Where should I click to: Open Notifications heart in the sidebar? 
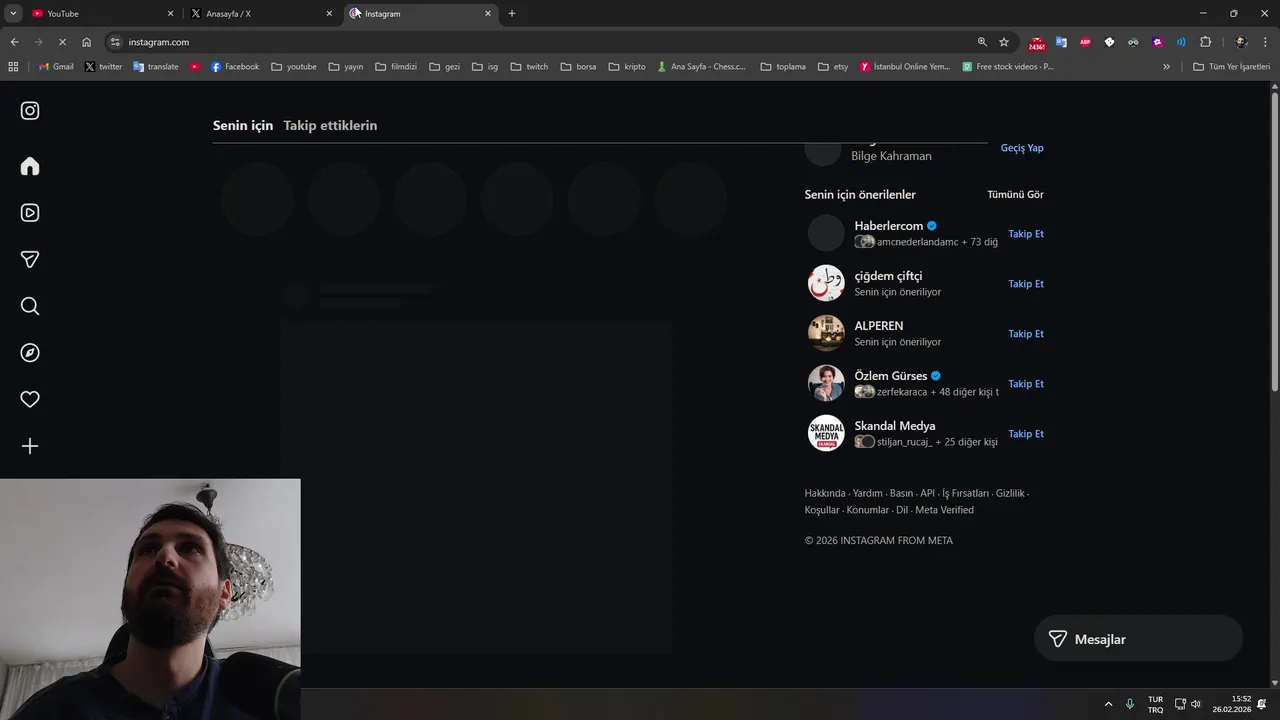(x=30, y=399)
